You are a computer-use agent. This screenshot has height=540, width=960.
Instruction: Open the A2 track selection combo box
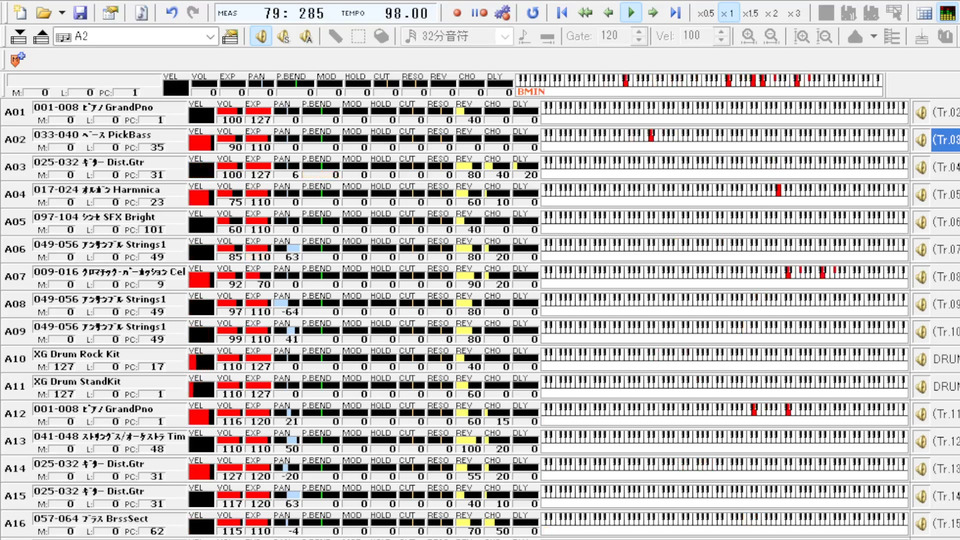(135, 37)
